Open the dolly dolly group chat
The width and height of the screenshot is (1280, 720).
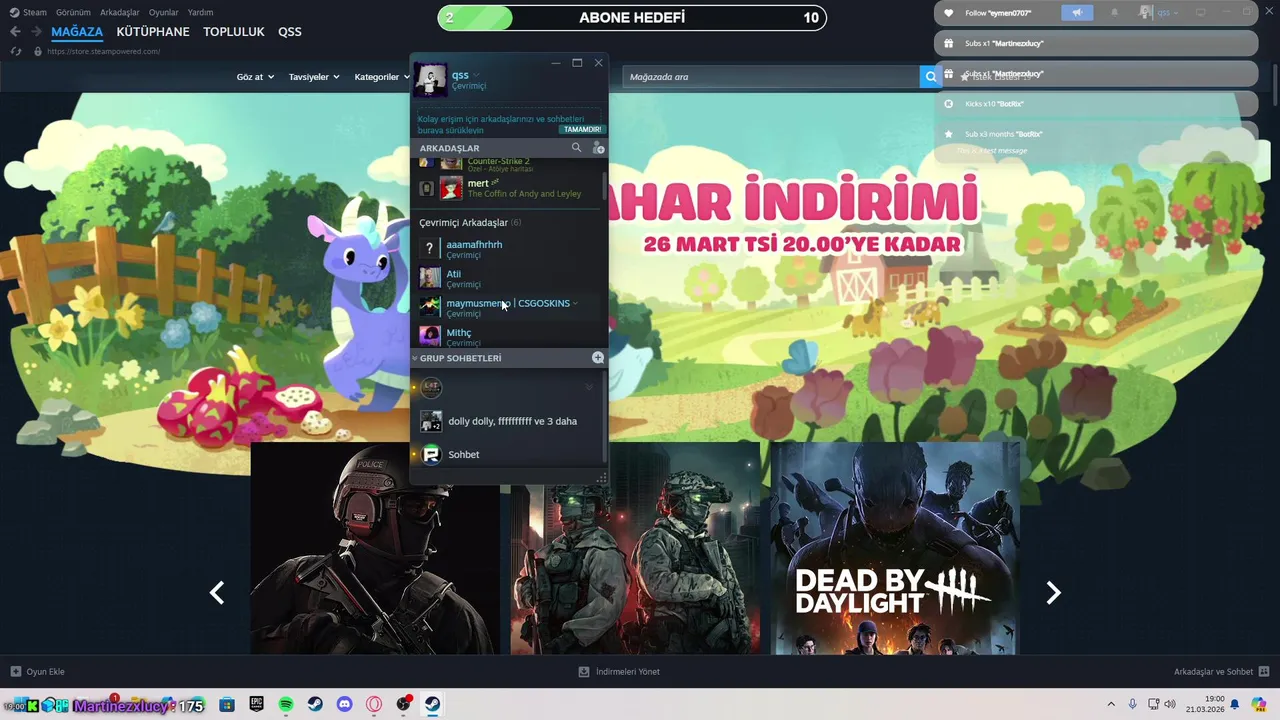(508, 421)
